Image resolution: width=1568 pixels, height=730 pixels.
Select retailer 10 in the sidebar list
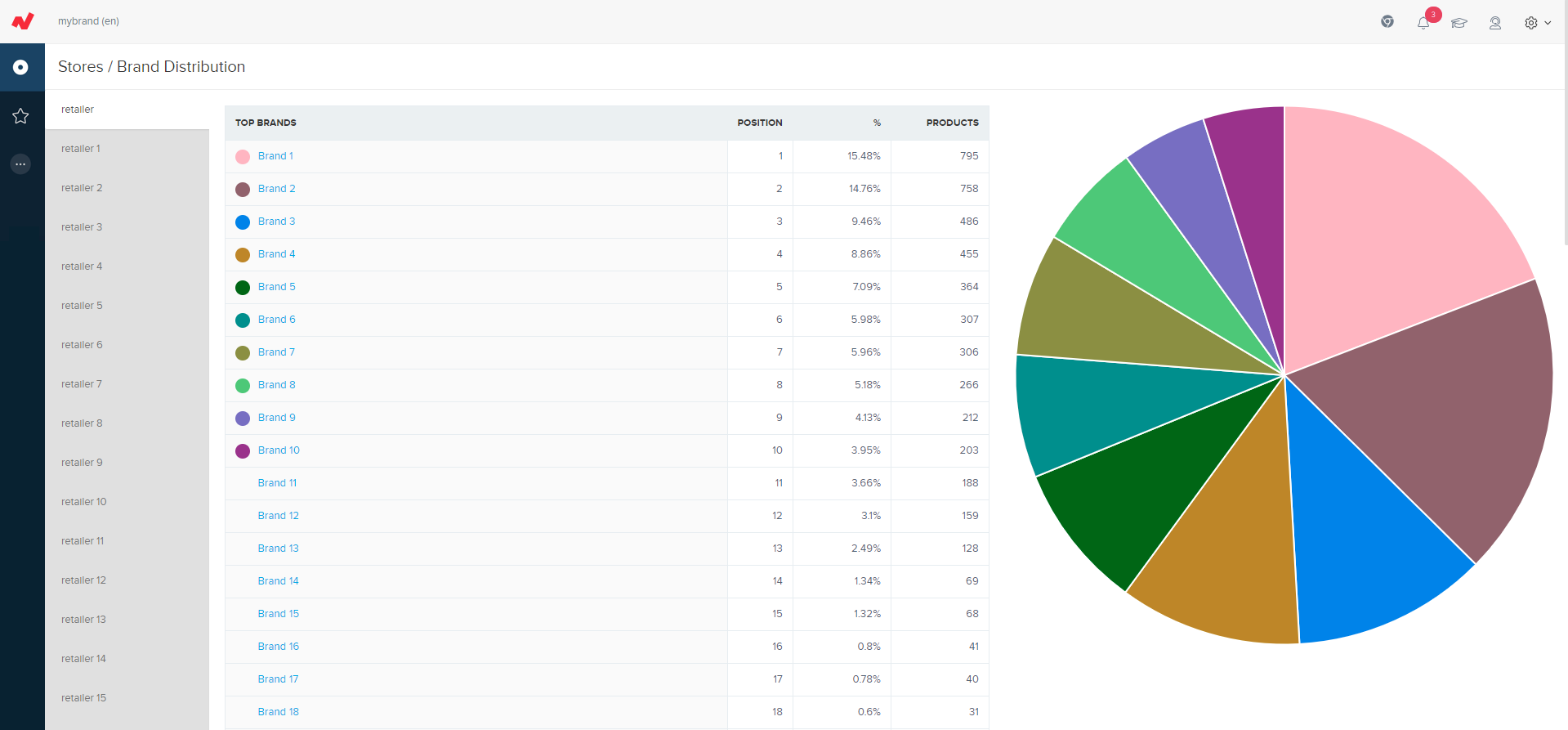pos(127,502)
